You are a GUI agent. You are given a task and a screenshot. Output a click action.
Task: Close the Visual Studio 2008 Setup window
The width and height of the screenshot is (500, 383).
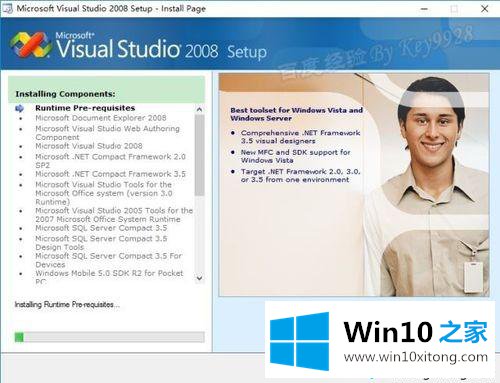coord(485,9)
